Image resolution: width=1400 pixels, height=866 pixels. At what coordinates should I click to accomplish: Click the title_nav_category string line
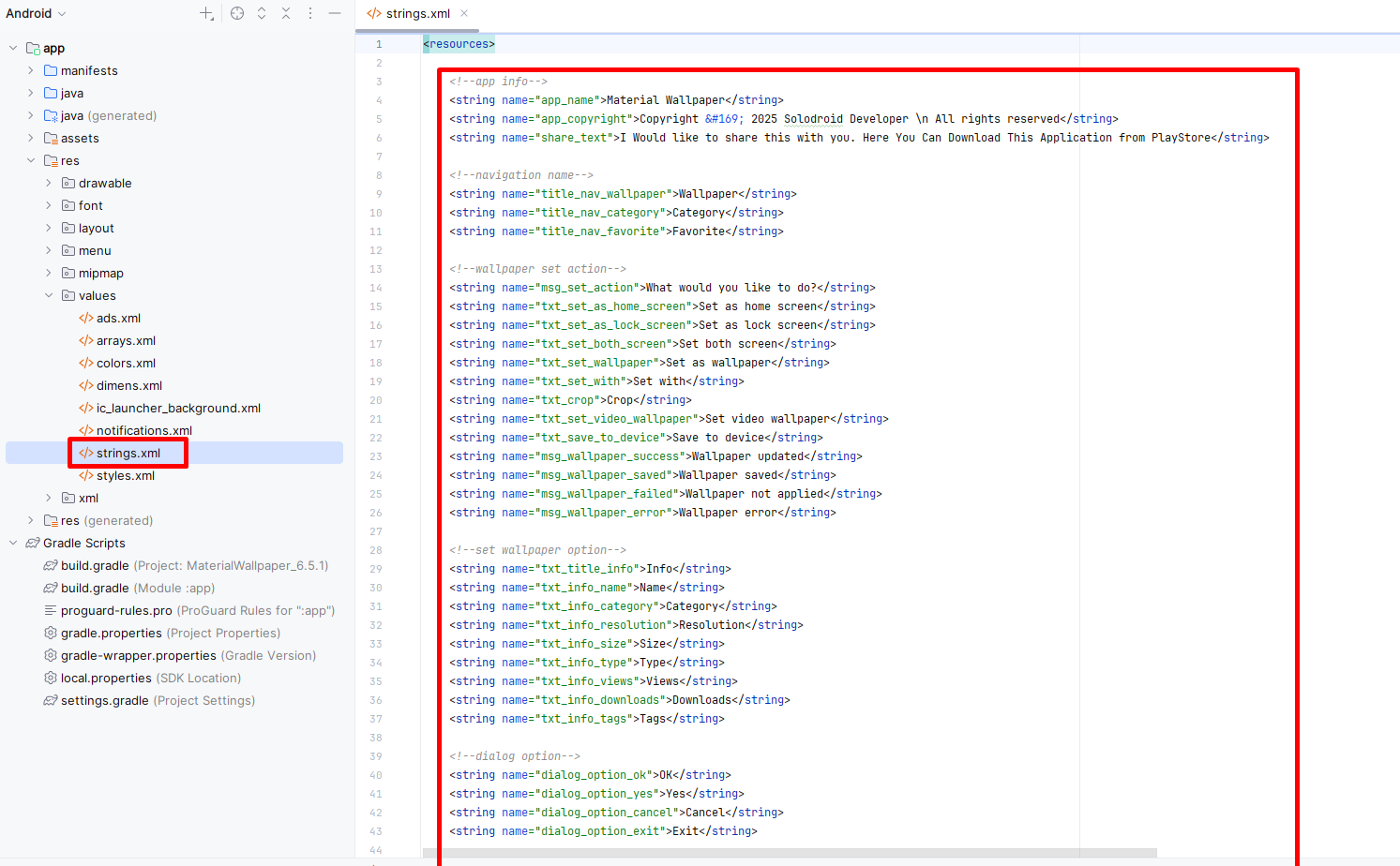coord(616,213)
